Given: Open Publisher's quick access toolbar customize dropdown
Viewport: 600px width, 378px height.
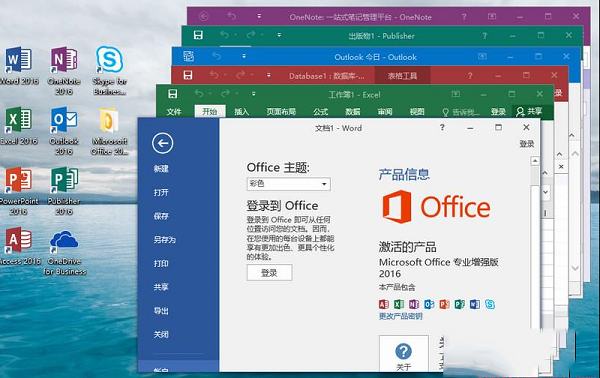Looking at the screenshot, I should [x=279, y=35].
